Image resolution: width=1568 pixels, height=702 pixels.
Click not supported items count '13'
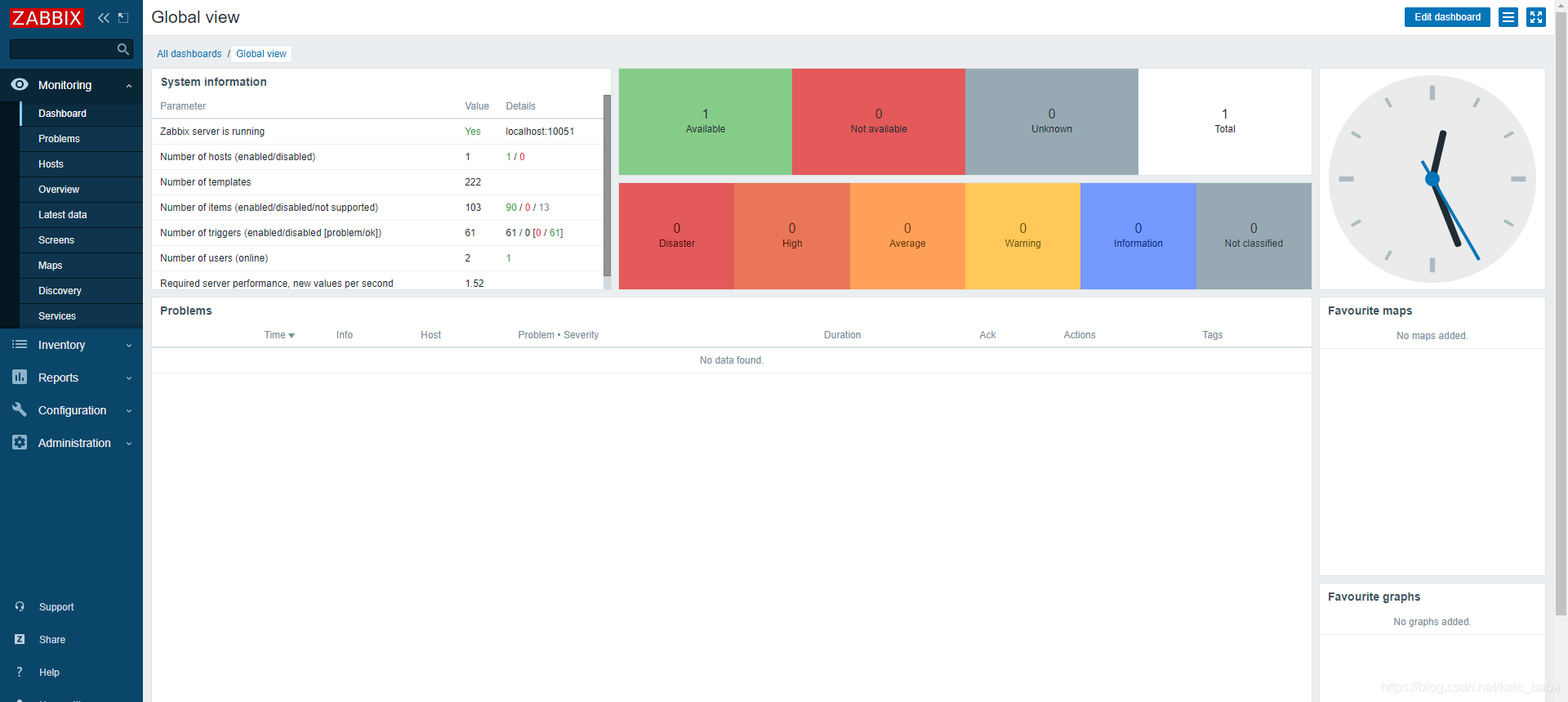[x=544, y=208]
